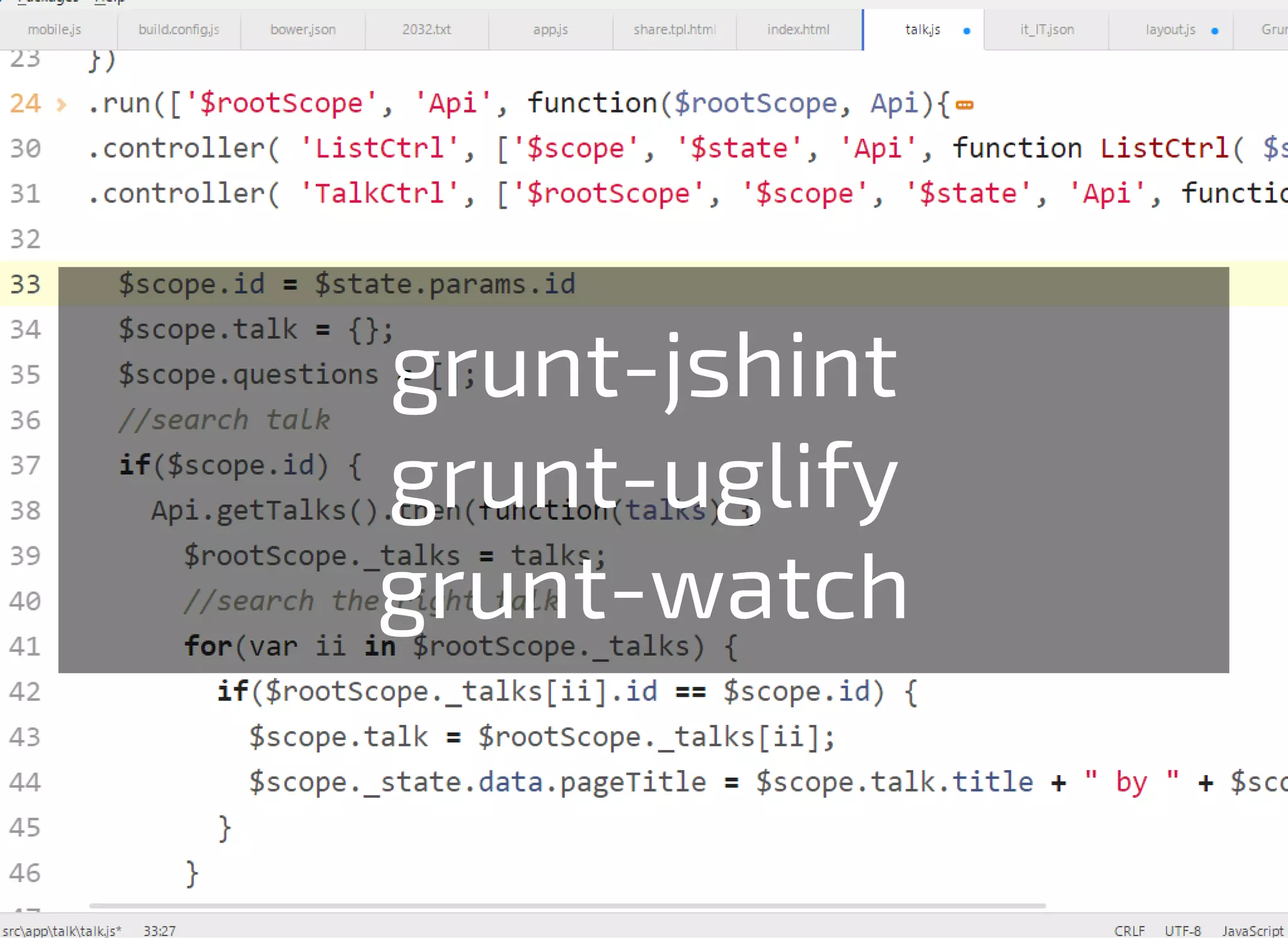Click function ListCtrl on line 30
Screen dimensions: 1288x938
1091,148
